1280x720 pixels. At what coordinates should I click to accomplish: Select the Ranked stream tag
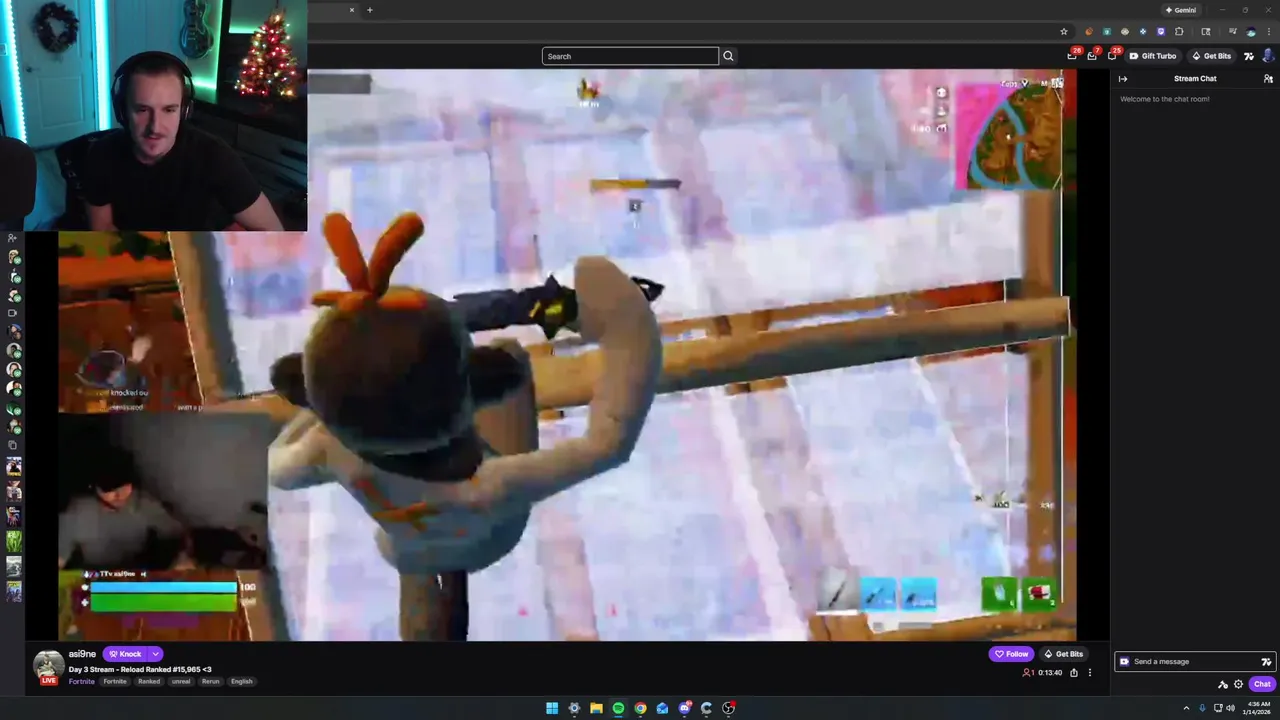point(149,681)
